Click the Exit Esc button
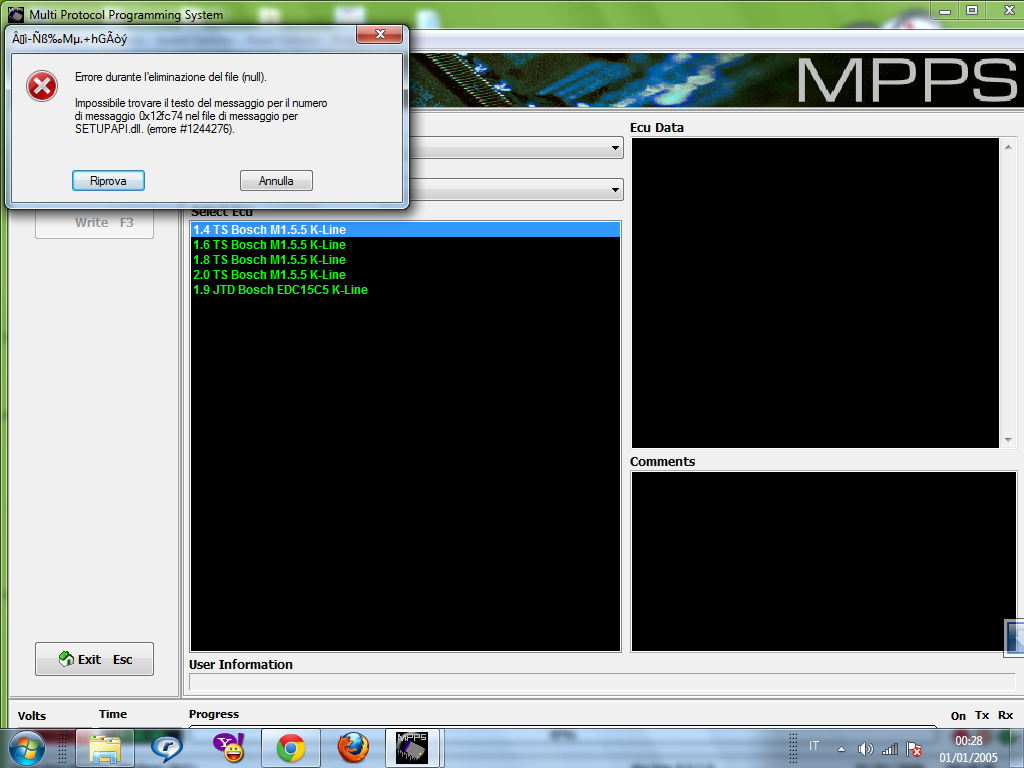The height and width of the screenshot is (768, 1024). pos(94,659)
